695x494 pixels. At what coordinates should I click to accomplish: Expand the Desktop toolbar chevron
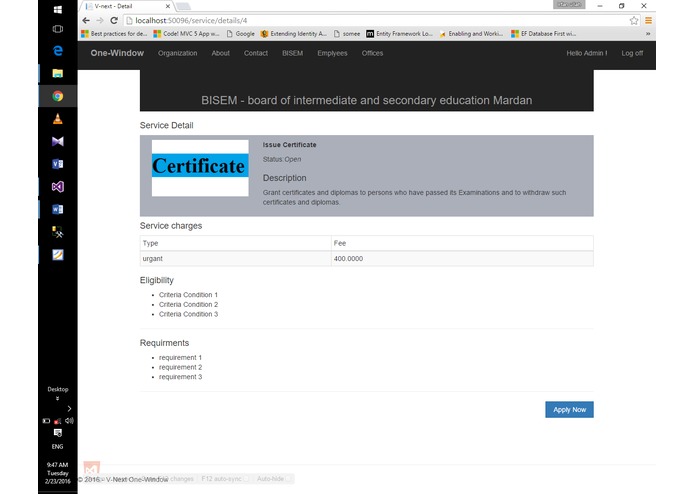point(58,398)
